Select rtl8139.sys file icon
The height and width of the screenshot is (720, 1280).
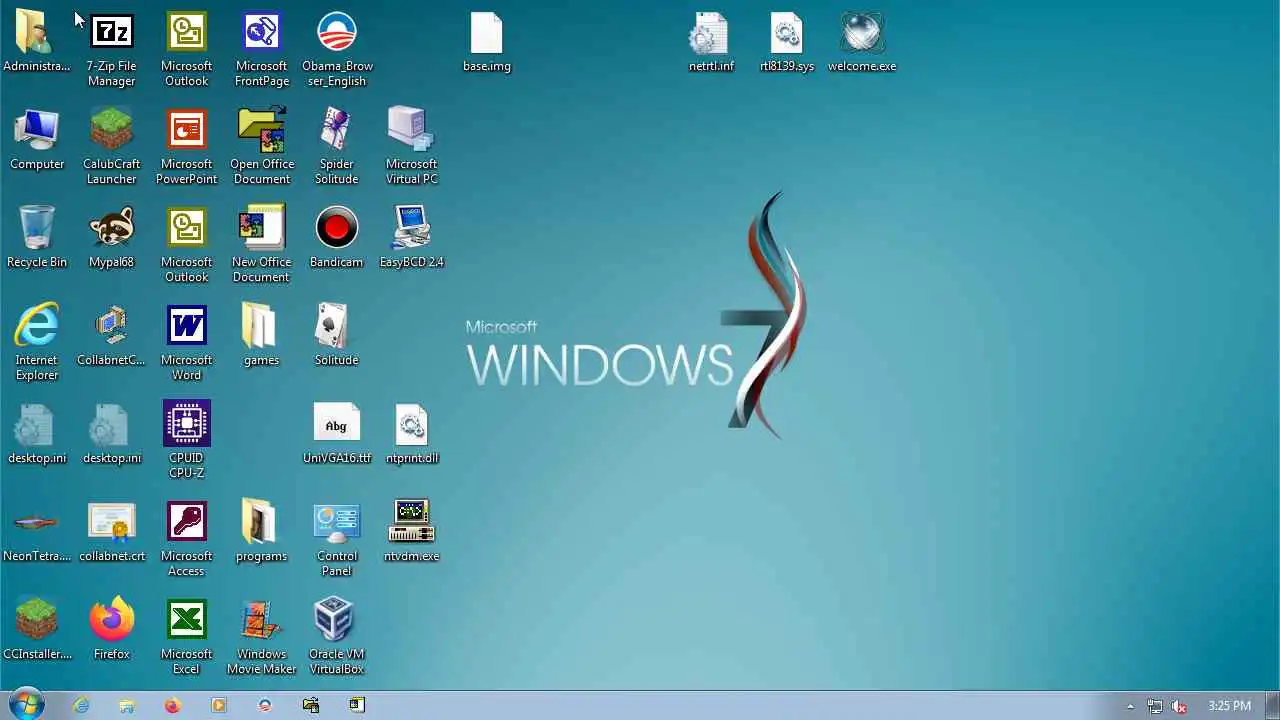coord(787,42)
